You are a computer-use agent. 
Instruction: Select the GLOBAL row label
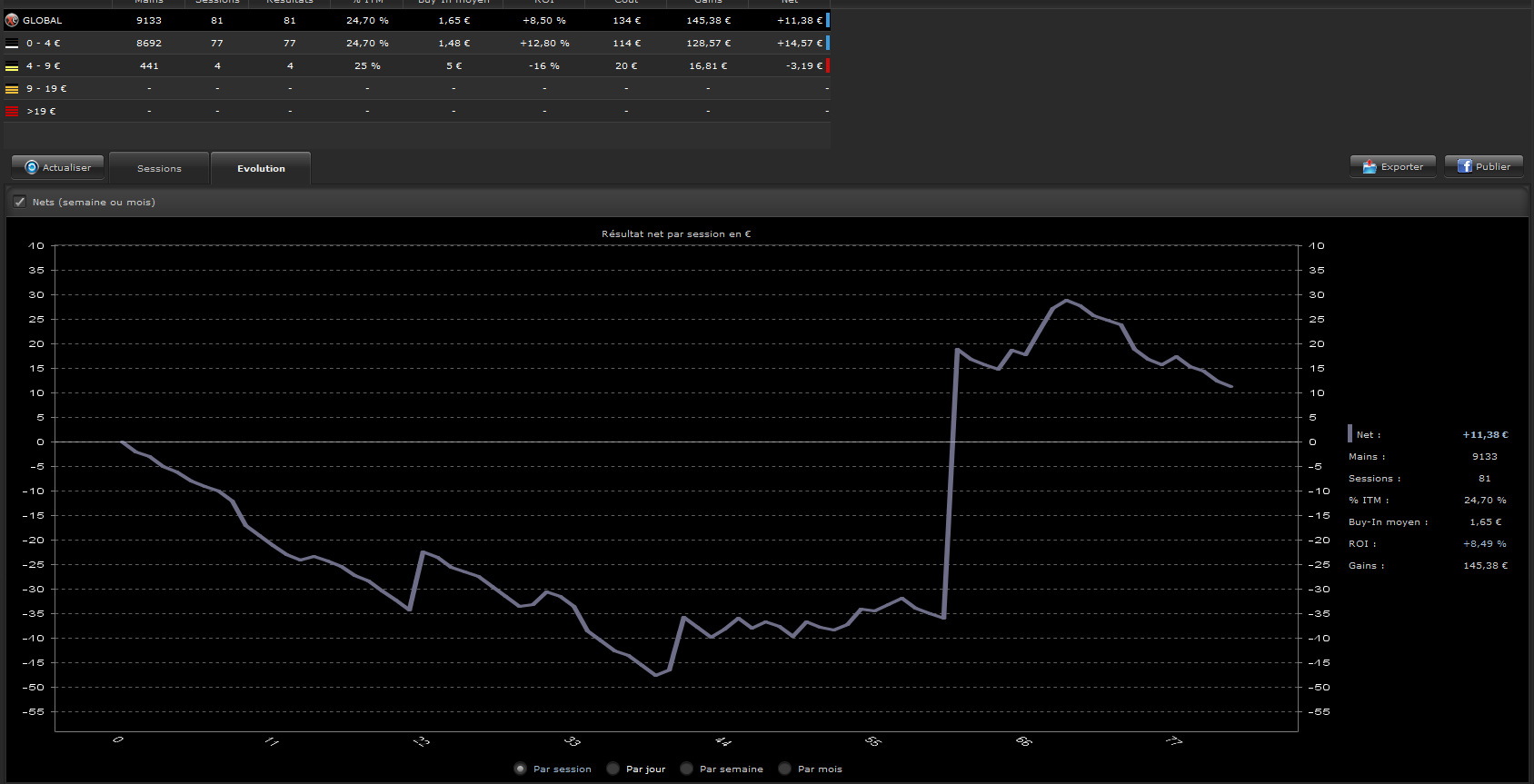click(x=43, y=20)
